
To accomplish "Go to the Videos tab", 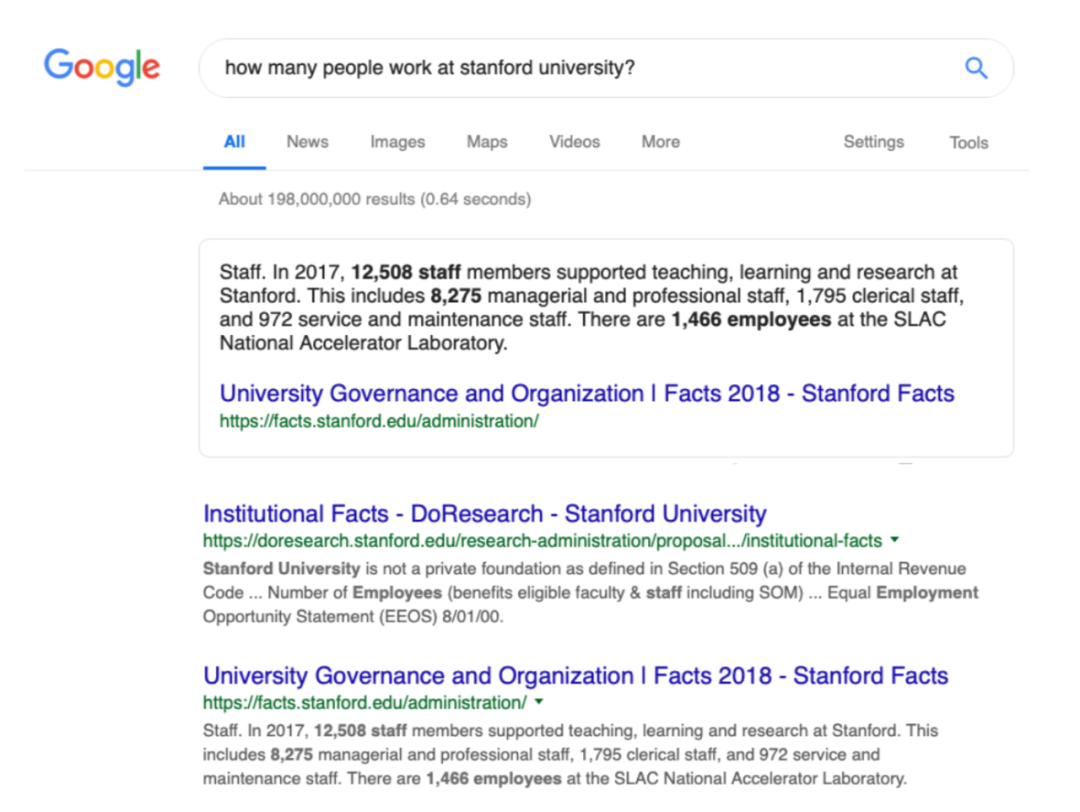I will (574, 142).
